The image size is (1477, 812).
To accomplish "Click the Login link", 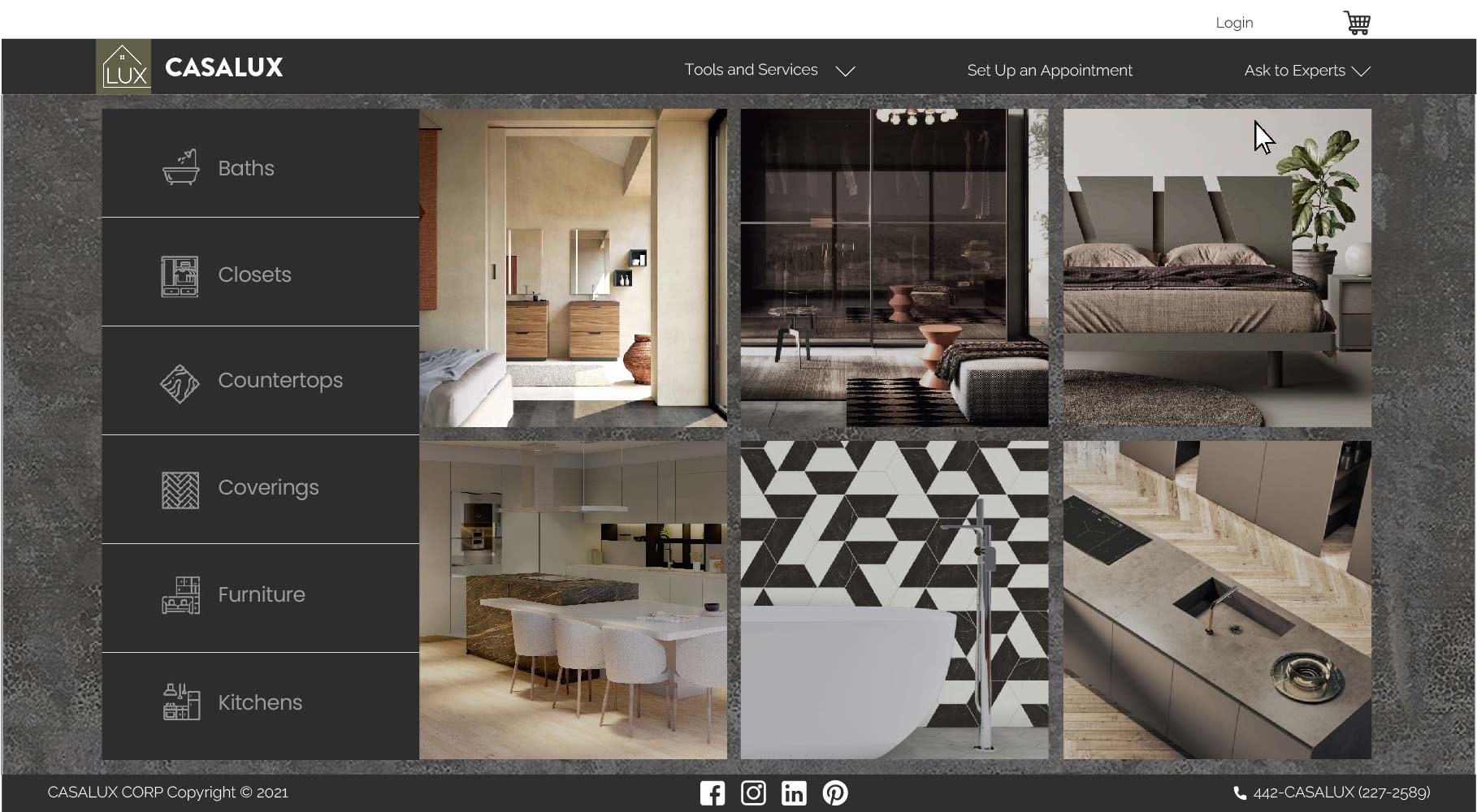I will [x=1234, y=23].
